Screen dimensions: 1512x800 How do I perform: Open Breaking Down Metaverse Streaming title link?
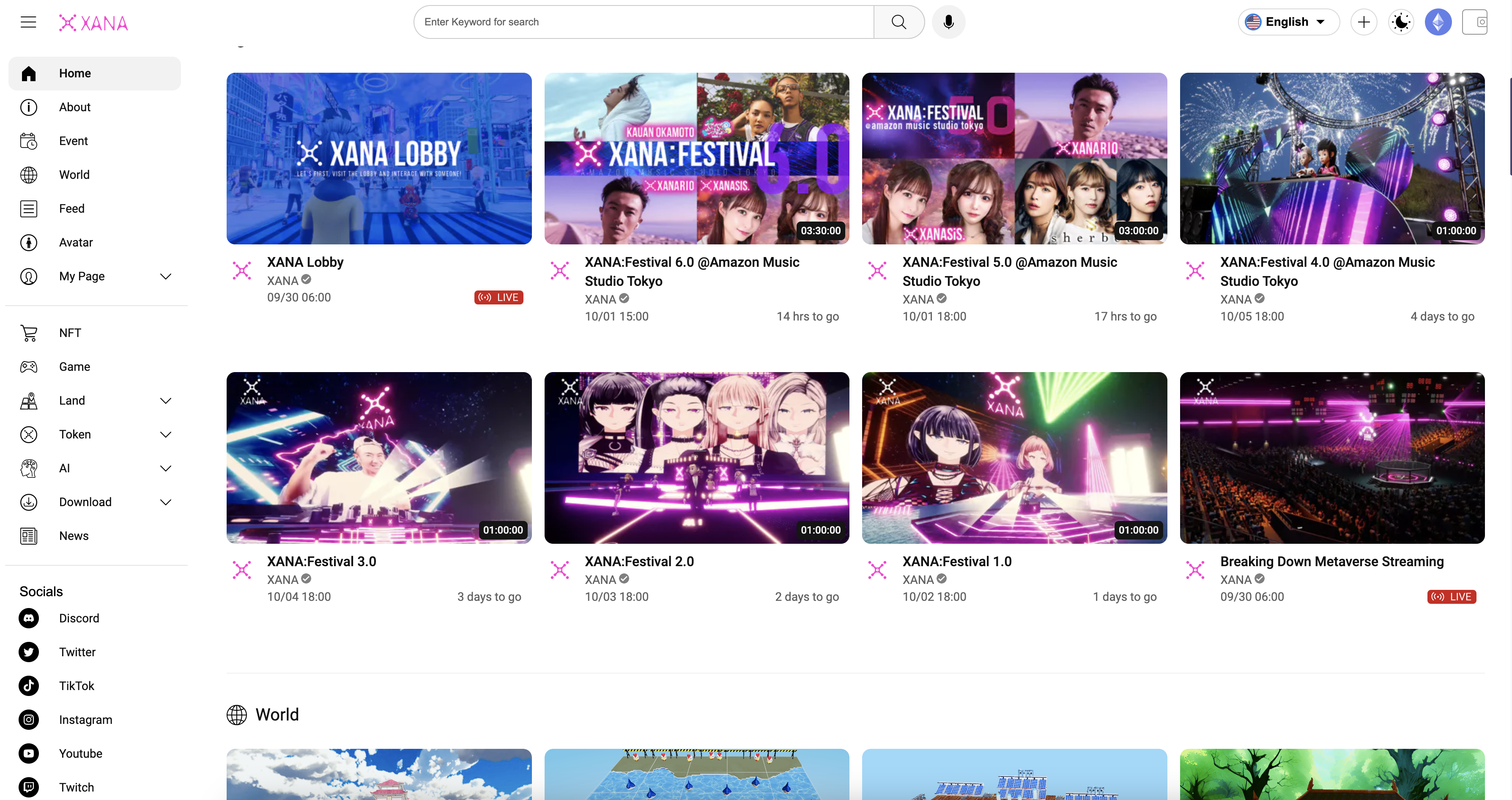pos(1331,561)
